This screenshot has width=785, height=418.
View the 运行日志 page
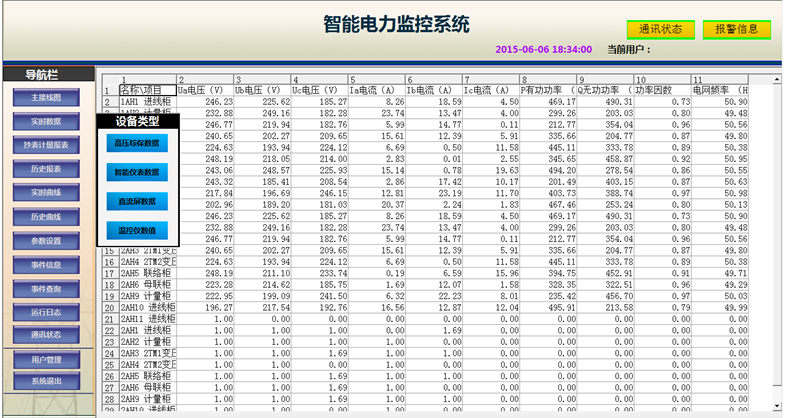click(x=46, y=312)
